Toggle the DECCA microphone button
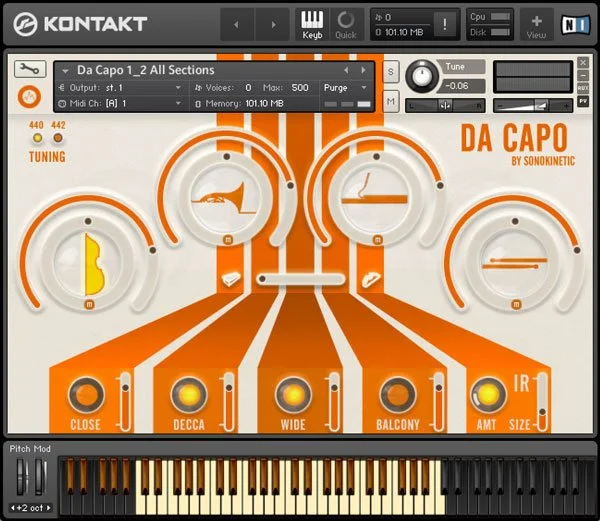The image size is (600, 521). coord(189,395)
